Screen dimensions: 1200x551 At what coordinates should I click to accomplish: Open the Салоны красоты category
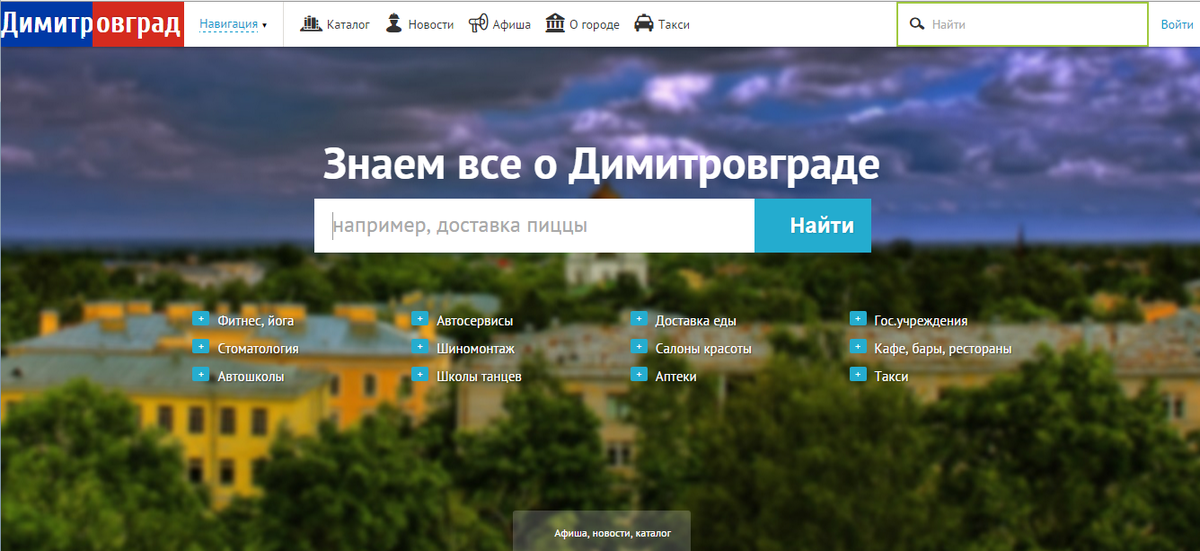[703, 349]
